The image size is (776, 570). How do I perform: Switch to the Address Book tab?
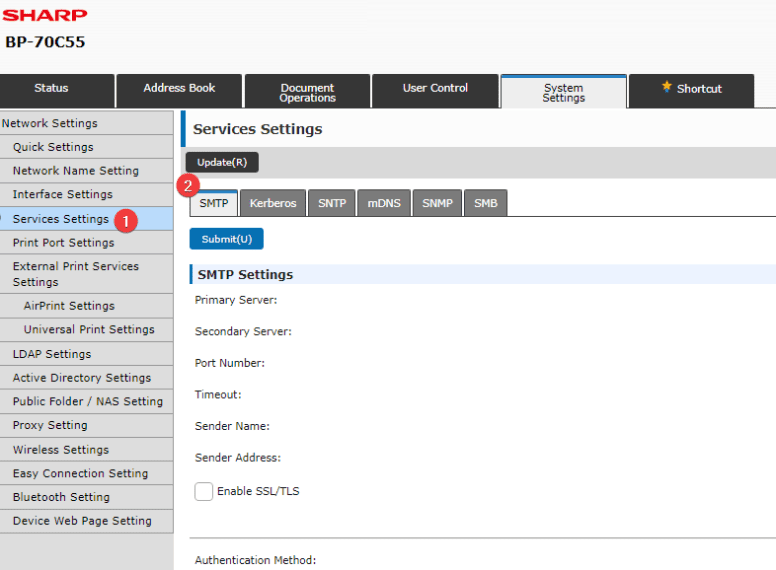pyautogui.click(x=179, y=89)
